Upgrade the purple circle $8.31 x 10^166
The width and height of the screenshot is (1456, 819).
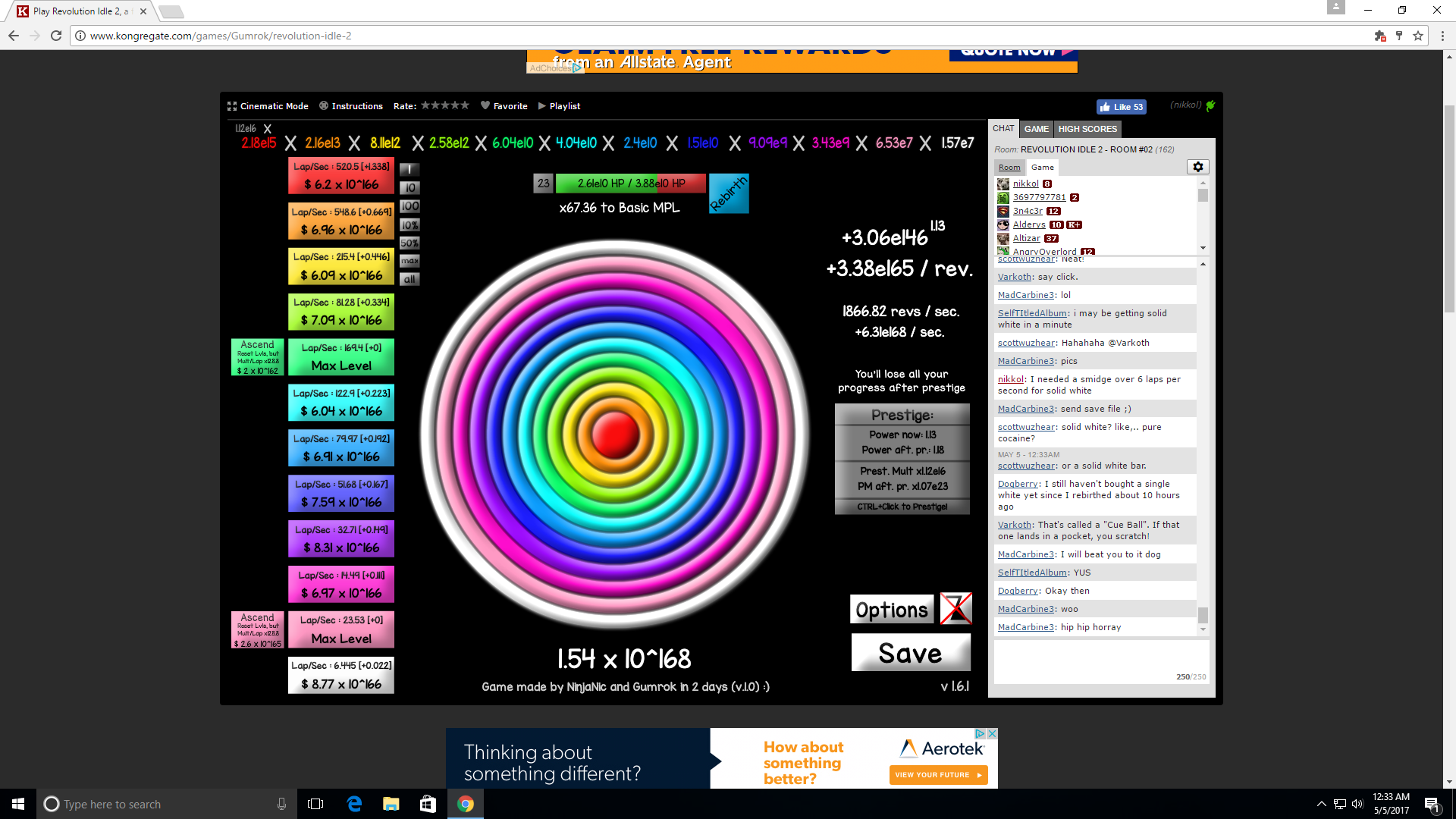(x=341, y=539)
